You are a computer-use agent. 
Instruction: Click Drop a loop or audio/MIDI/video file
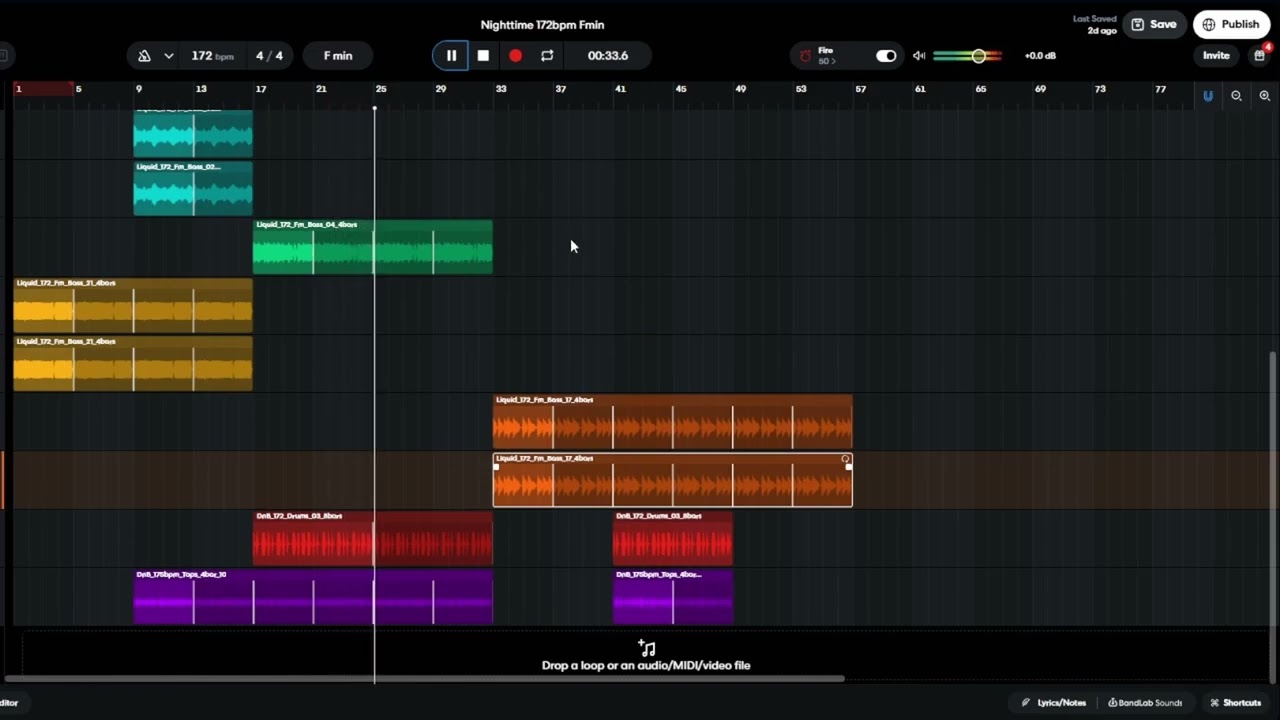(646, 665)
